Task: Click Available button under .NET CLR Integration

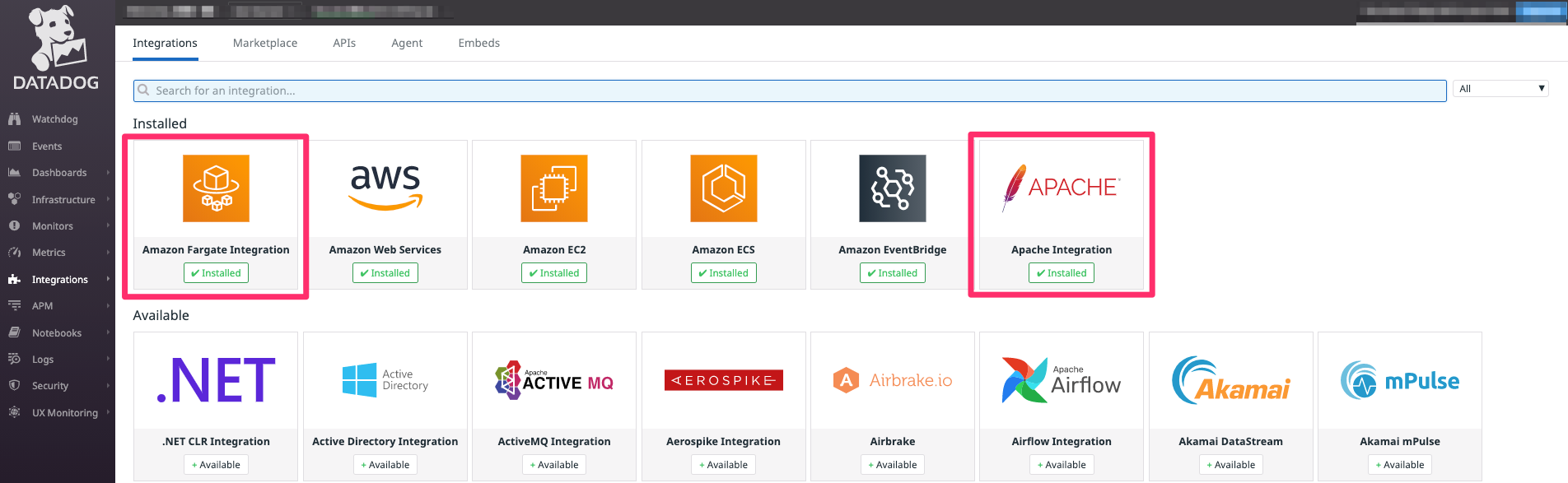Action: [x=216, y=465]
